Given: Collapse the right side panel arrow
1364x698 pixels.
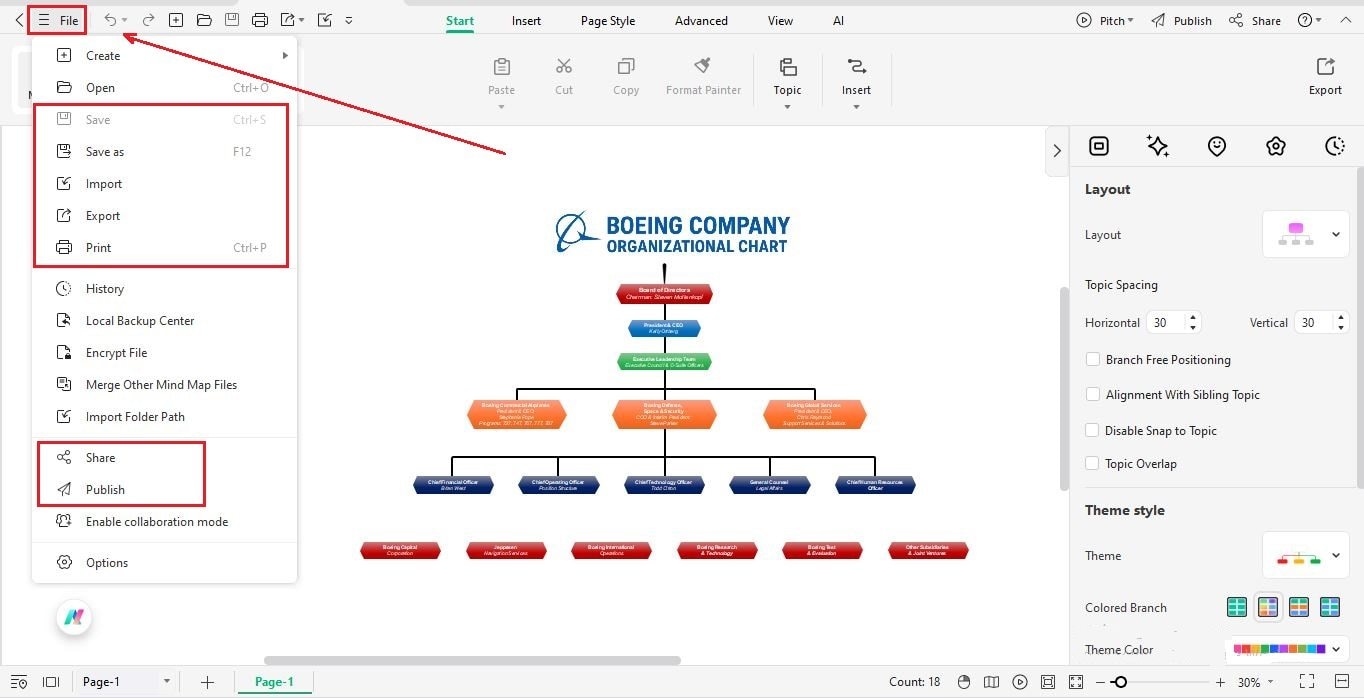Looking at the screenshot, I should [1057, 151].
